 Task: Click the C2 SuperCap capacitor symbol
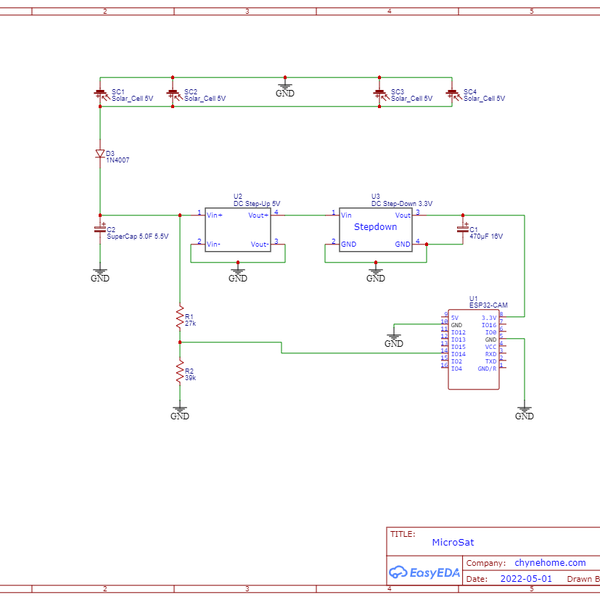click(100, 229)
